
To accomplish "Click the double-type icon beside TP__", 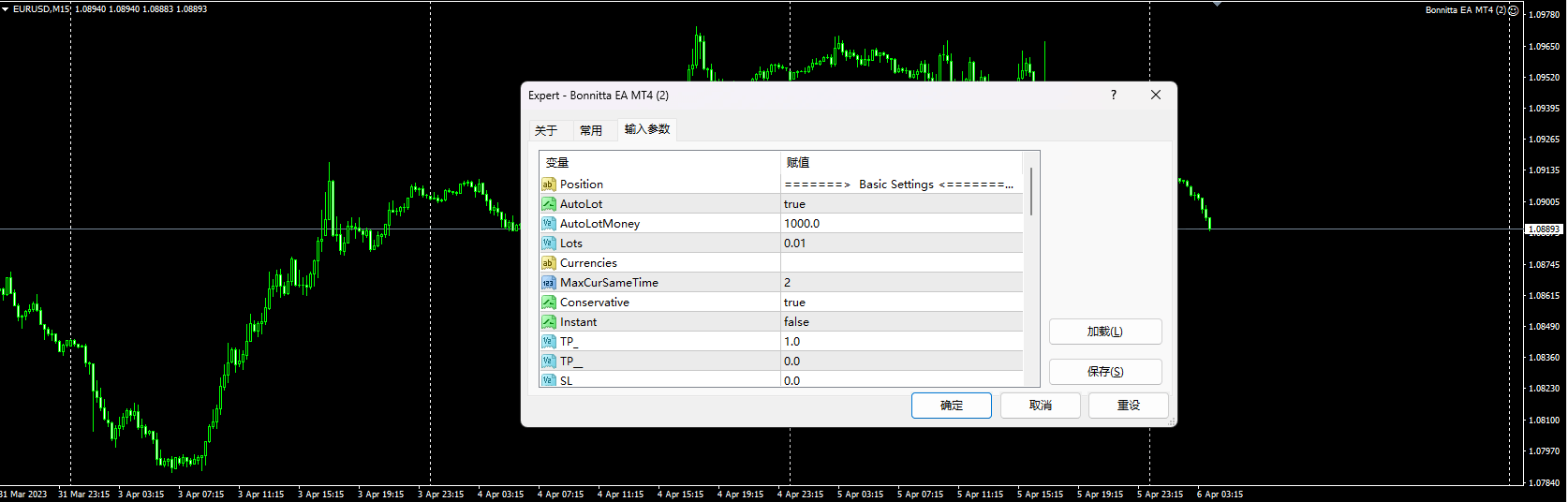I will 548,362.
